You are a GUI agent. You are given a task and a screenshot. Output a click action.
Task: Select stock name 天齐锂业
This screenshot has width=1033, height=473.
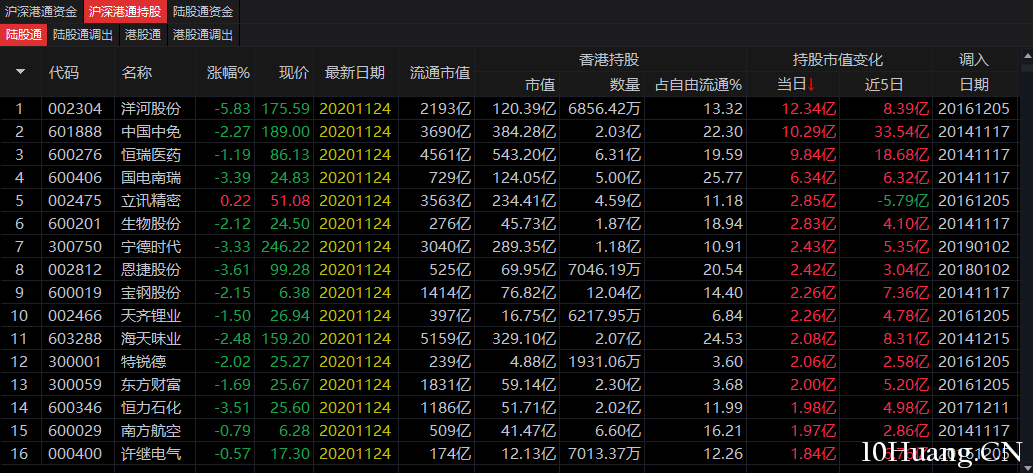coord(151,316)
